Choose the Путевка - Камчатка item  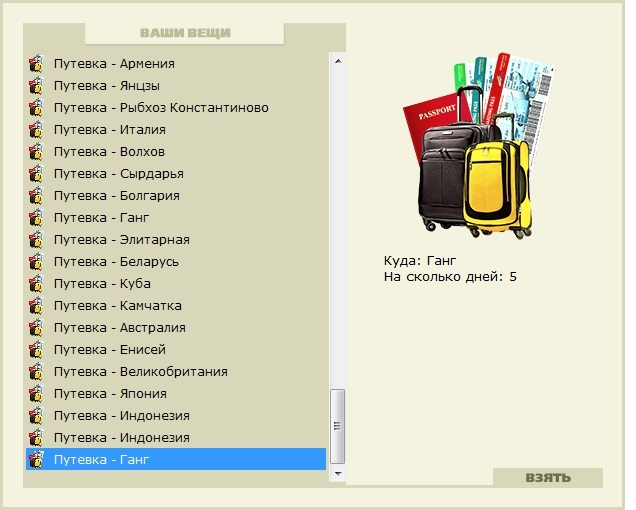coord(176,305)
